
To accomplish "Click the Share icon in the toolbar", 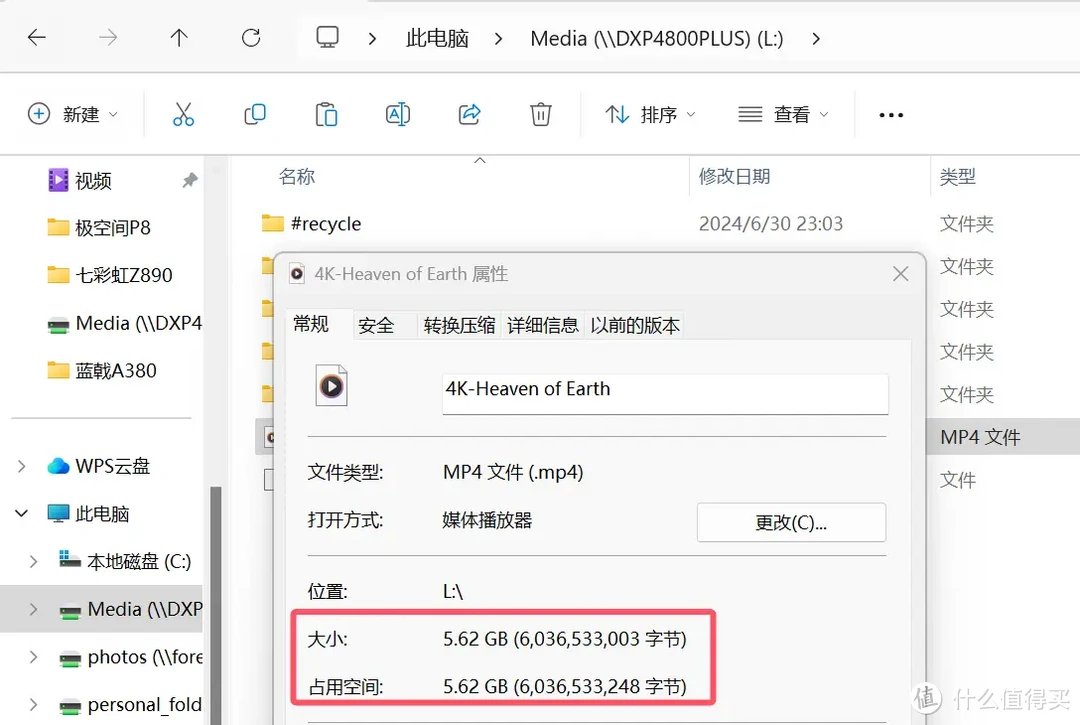I will (x=469, y=114).
